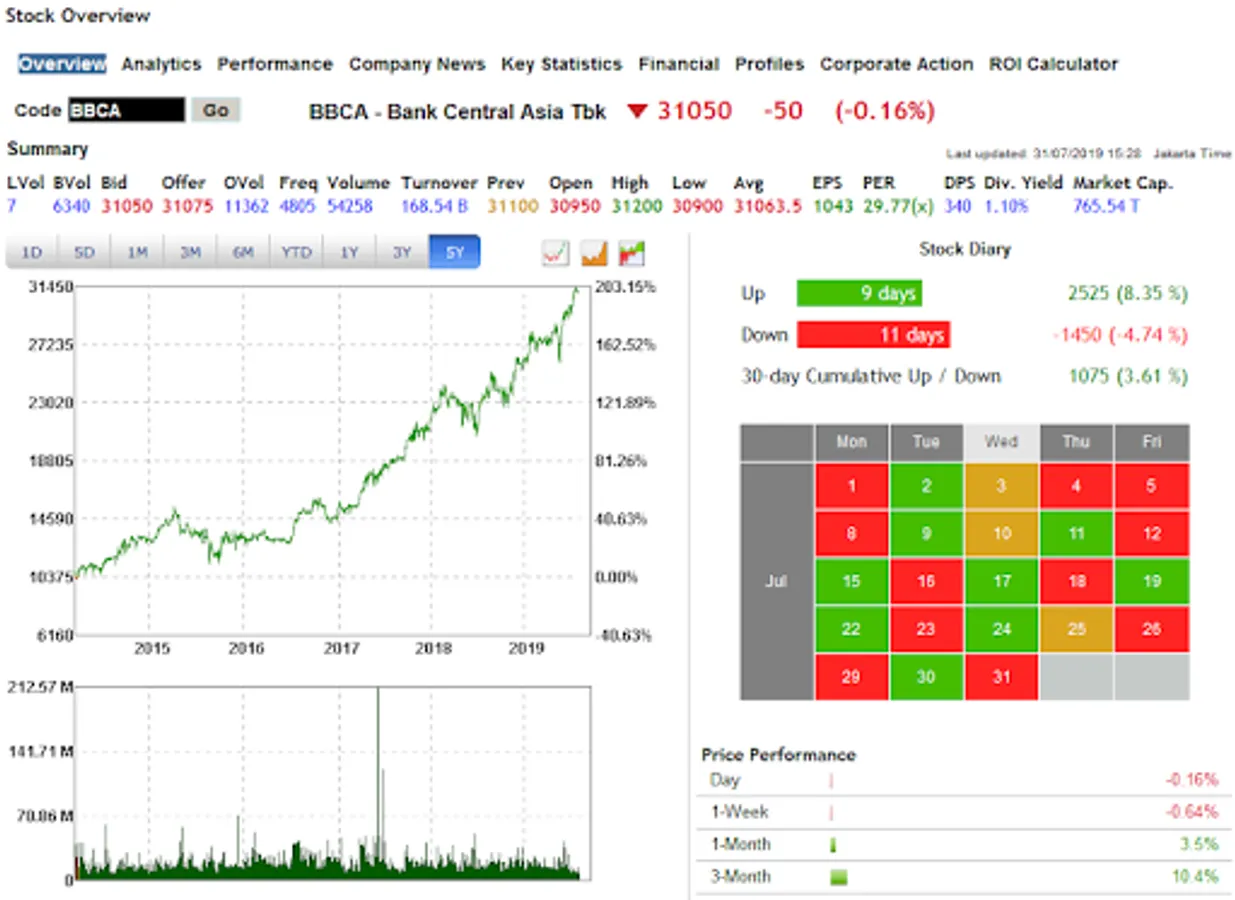Switch chart range to 1M
Viewport: 1235px width, 900px height.
click(138, 253)
